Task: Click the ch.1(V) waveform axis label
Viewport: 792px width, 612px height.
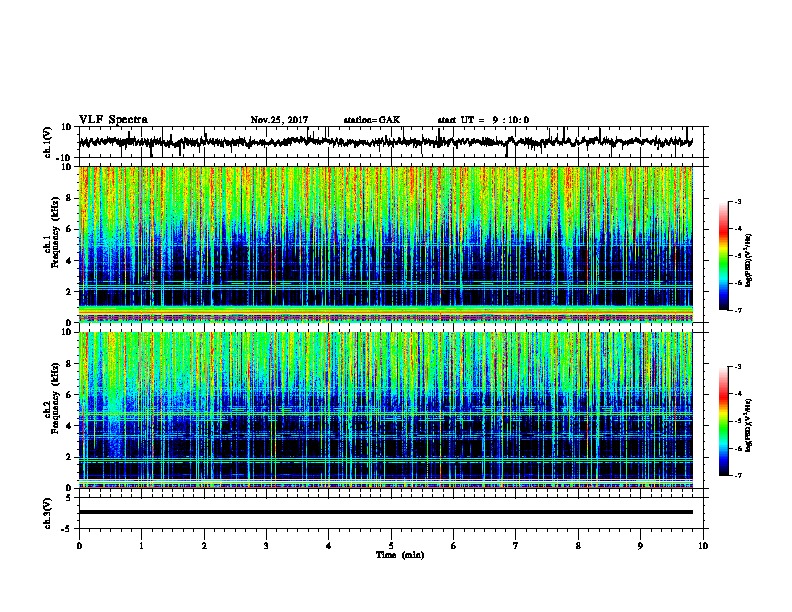Action: [48, 142]
